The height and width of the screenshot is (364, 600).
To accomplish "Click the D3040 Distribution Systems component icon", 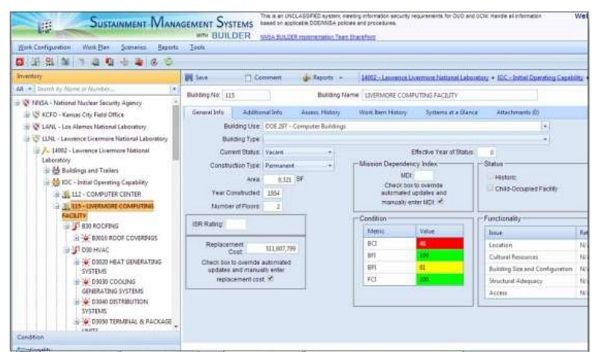I will click(86, 302).
